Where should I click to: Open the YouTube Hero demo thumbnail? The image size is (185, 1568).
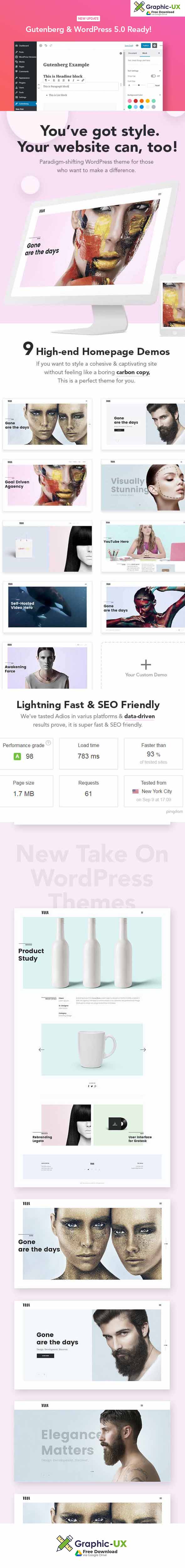[143, 547]
